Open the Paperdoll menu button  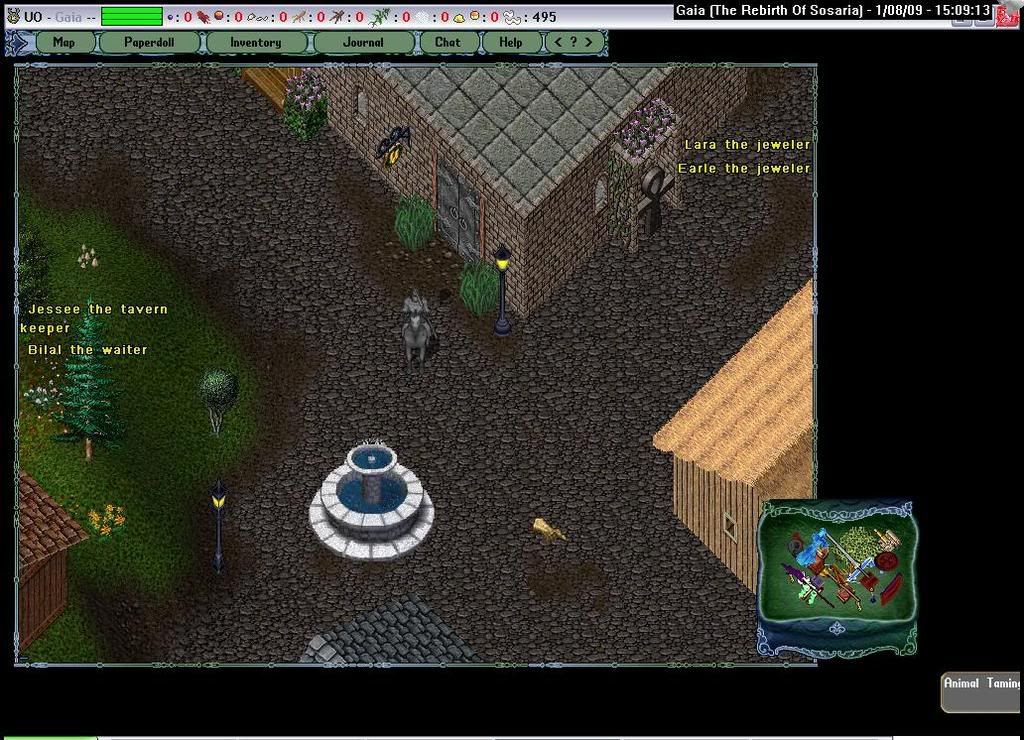[149, 42]
